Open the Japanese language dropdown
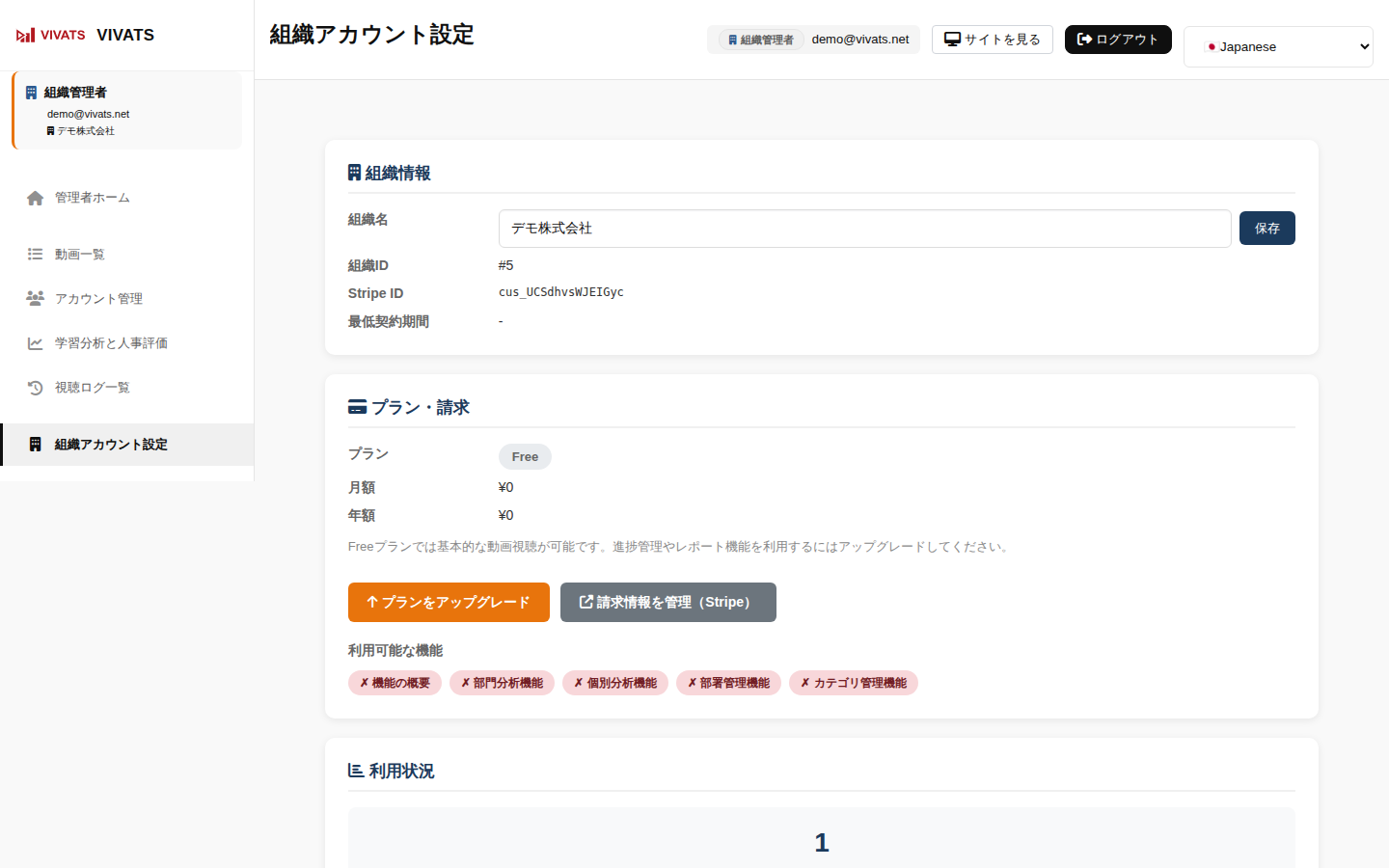Image resolution: width=1389 pixels, height=868 pixels. (x=1278, y=46)
